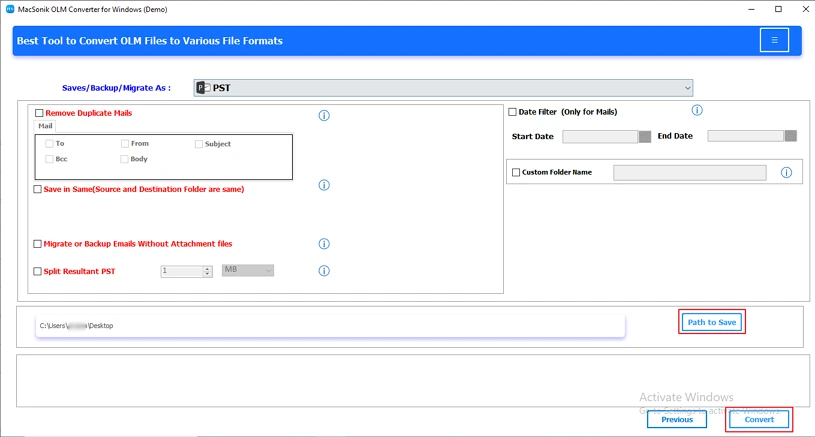Click info icon for Migrate Without Attachment files
Screen dimensions: 815x437
coord(324,244)
